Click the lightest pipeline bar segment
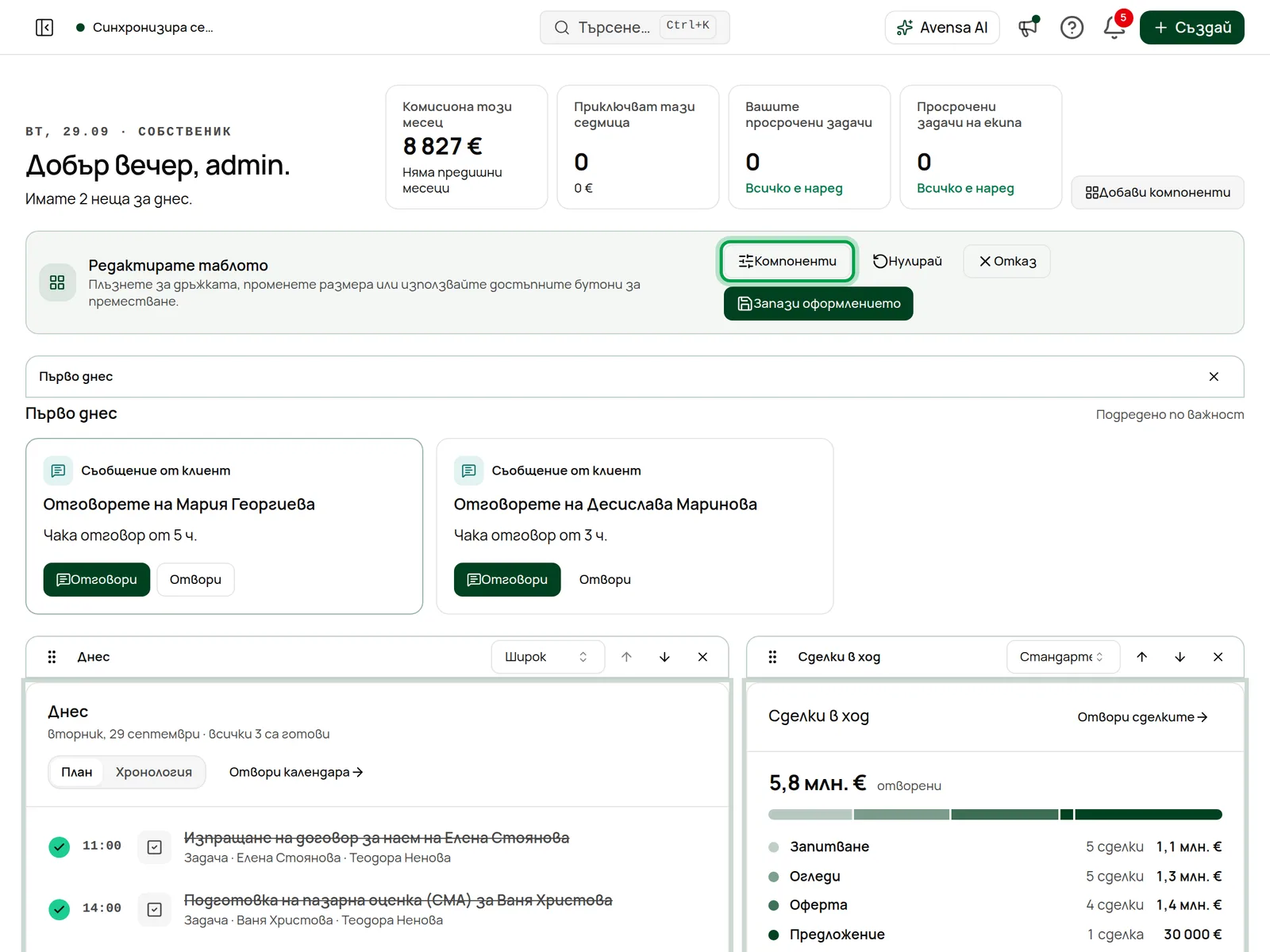The image size is (1270, 952). 810,815
